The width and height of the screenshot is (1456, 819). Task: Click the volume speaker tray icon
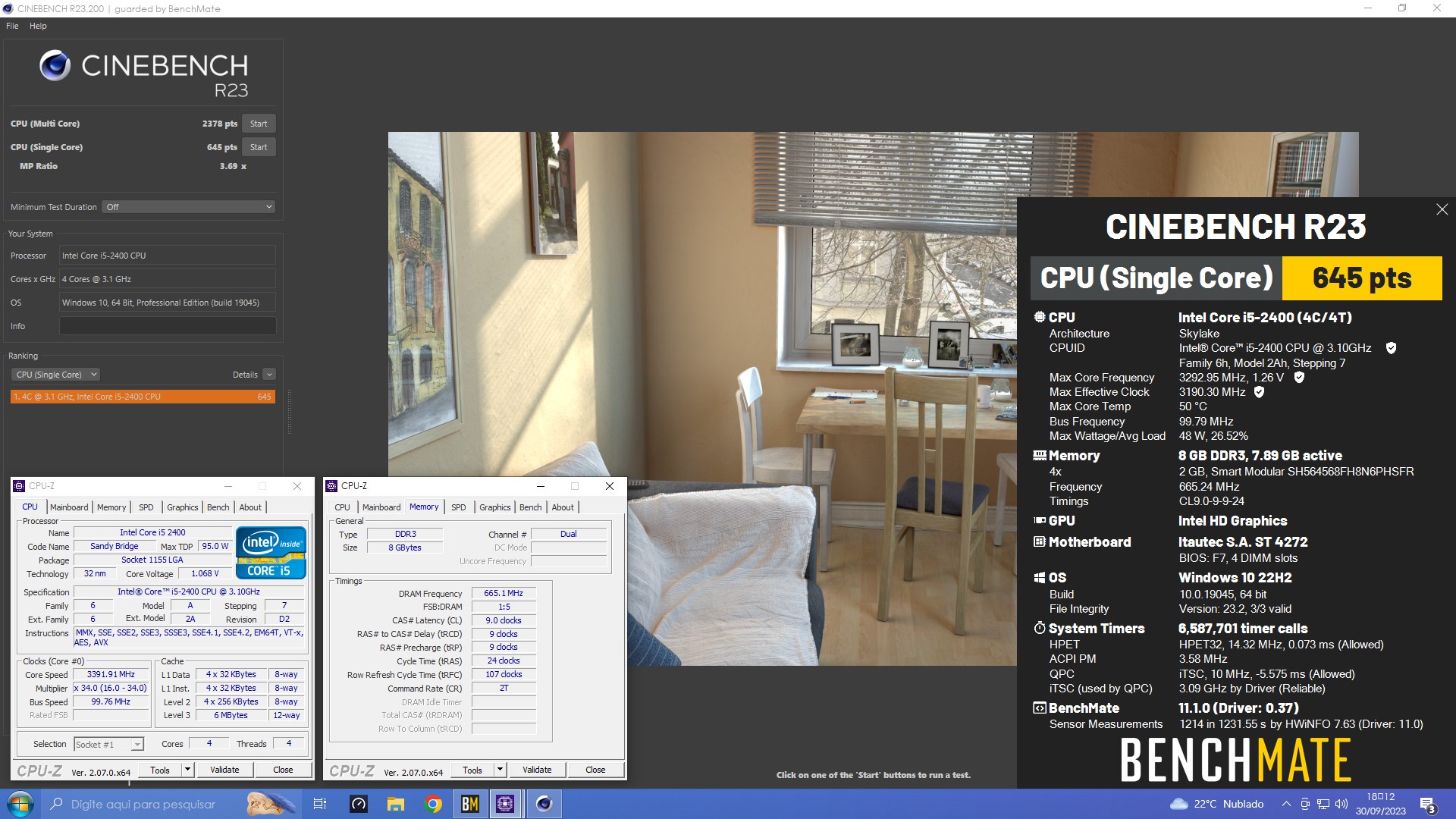pos(1341,804)
